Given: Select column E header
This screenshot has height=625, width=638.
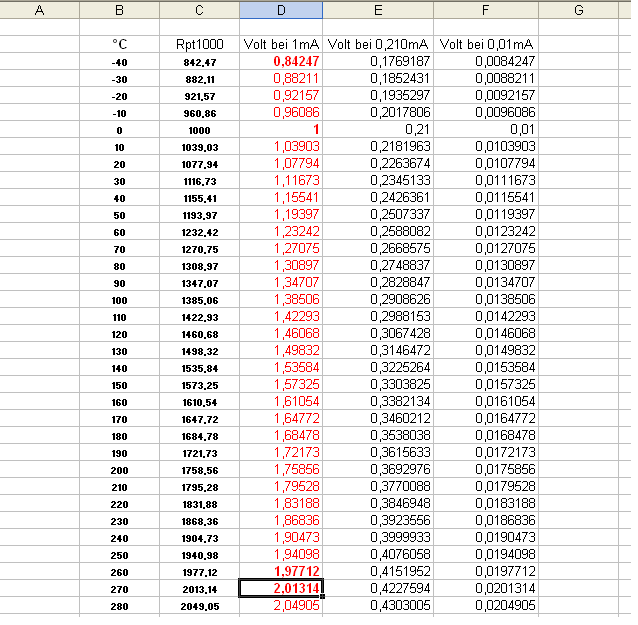Looking at the screenshot, I should [x=378, y=10].
